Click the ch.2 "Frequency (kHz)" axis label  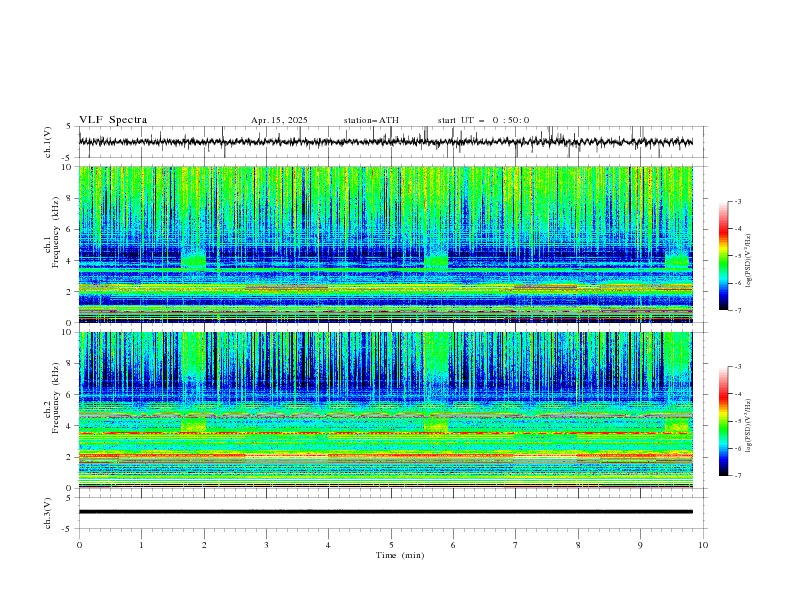pos(56,398)
